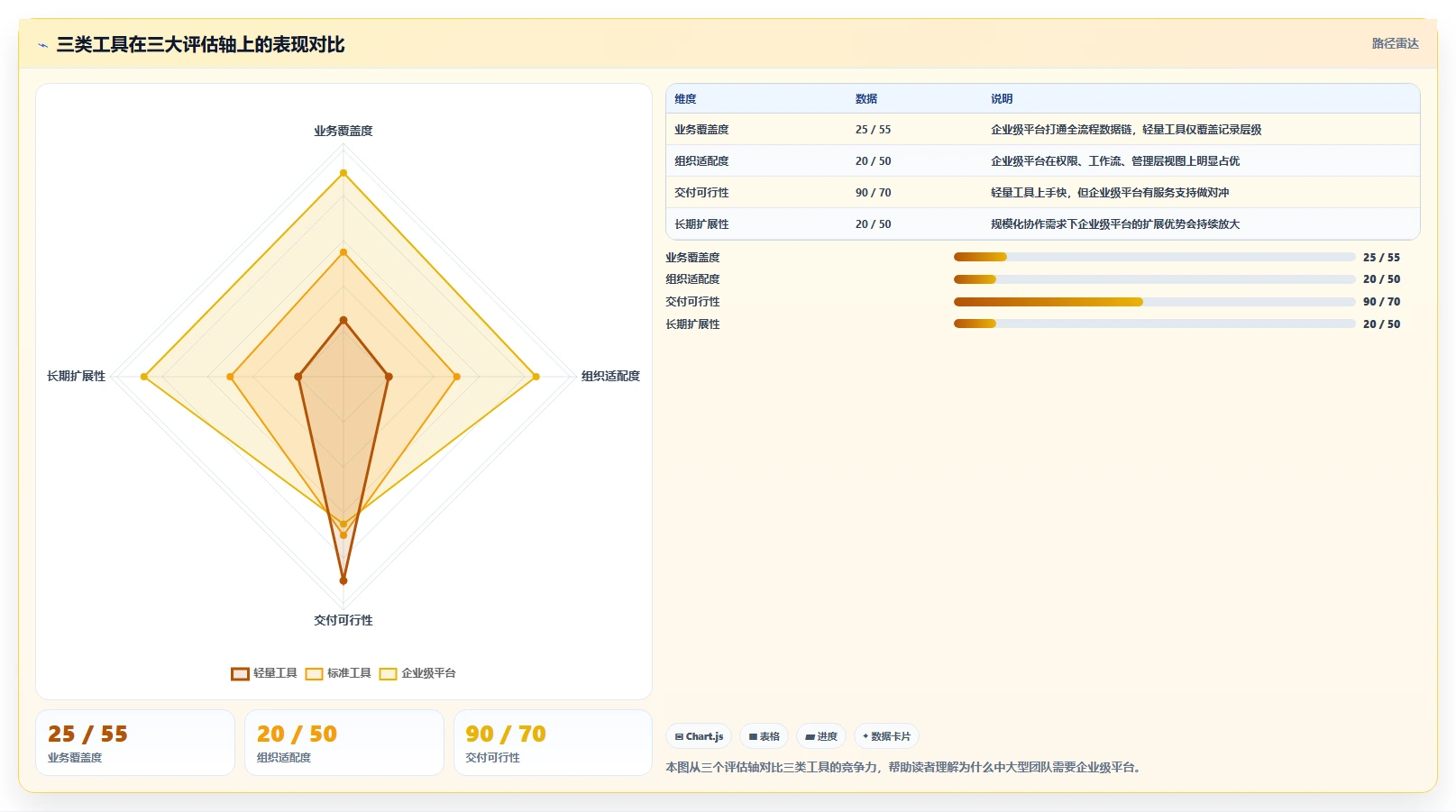Click the 数据 column header
The height and width of the screenshot is (812, 1456).
tap(866, 99)
